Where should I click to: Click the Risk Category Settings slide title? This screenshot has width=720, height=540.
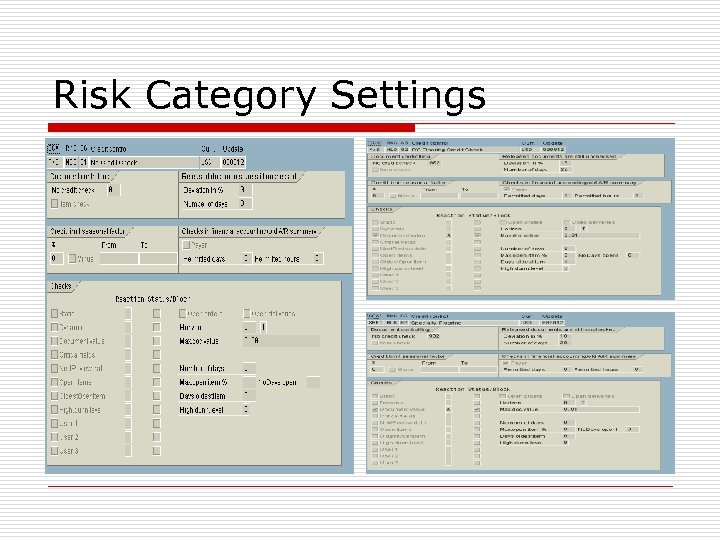coord(270,95)
